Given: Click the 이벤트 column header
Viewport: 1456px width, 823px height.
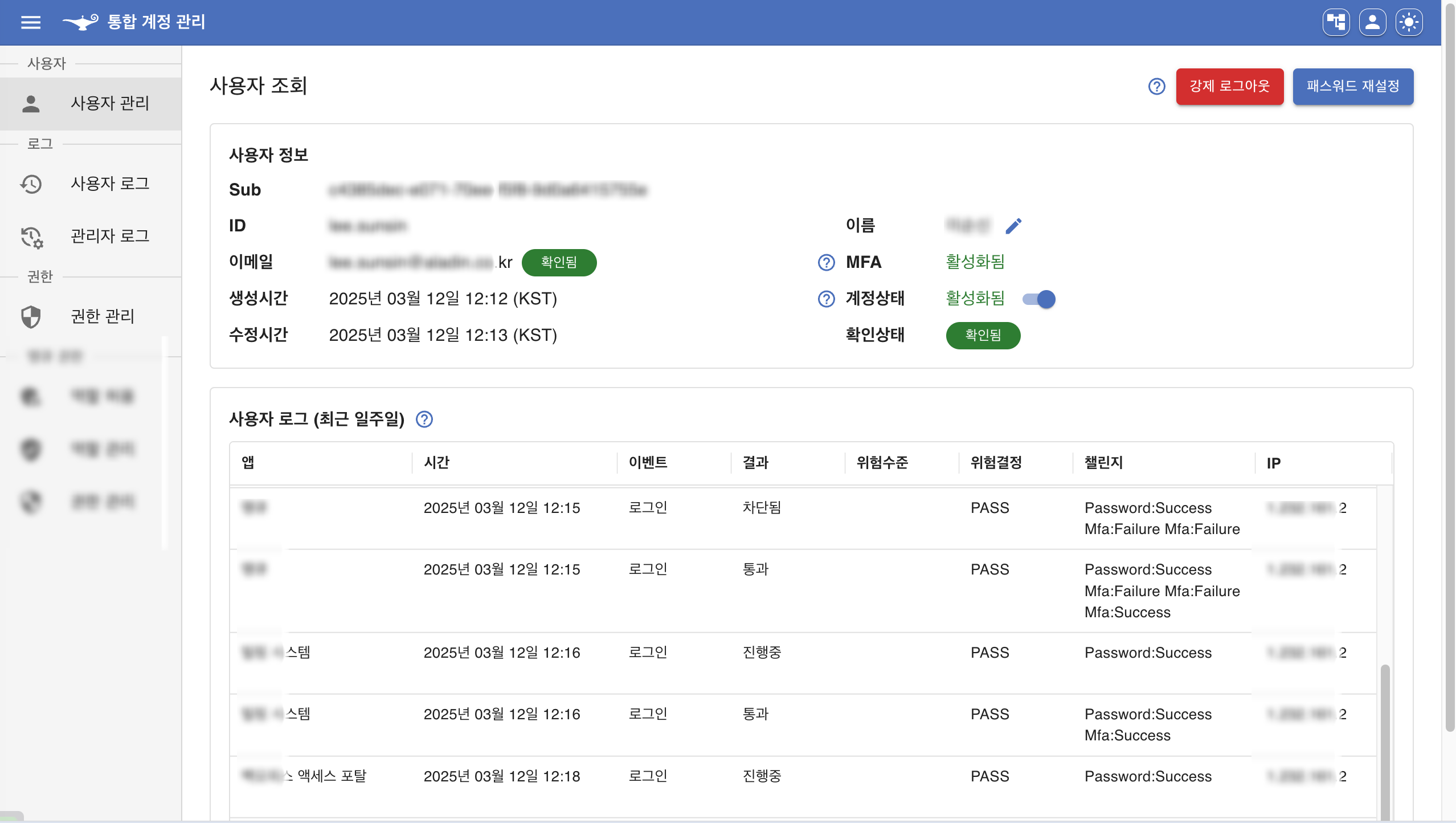Looking at the screenshot, I should 648,462.
